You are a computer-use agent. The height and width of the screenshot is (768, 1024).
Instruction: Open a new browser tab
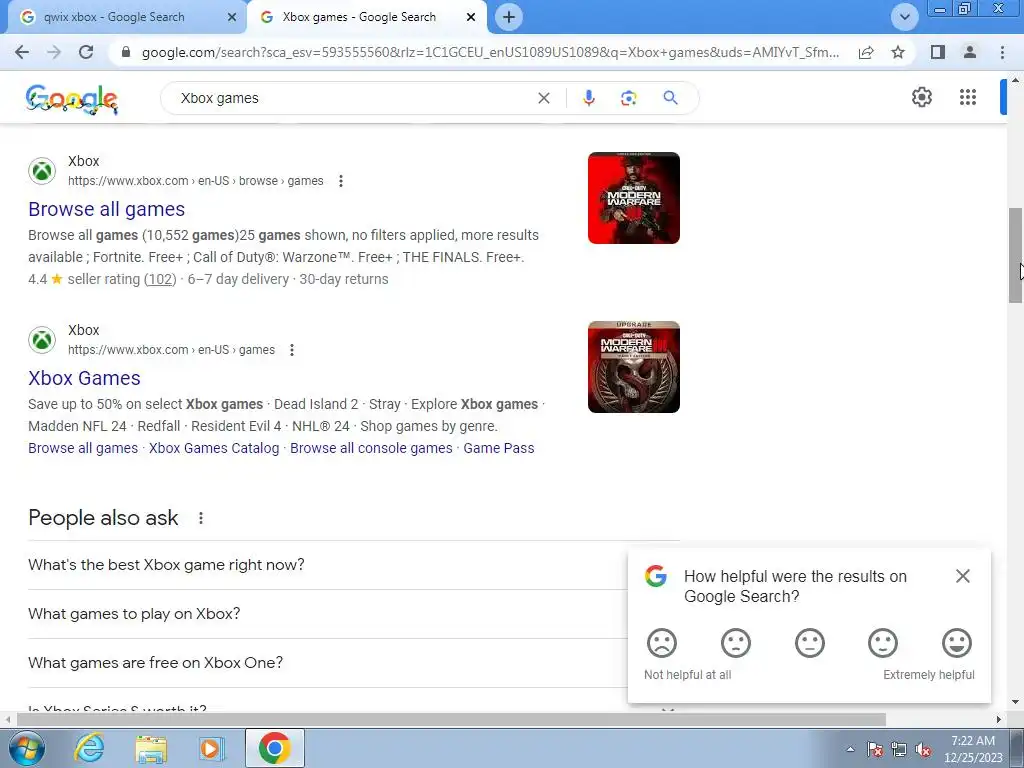509,17
